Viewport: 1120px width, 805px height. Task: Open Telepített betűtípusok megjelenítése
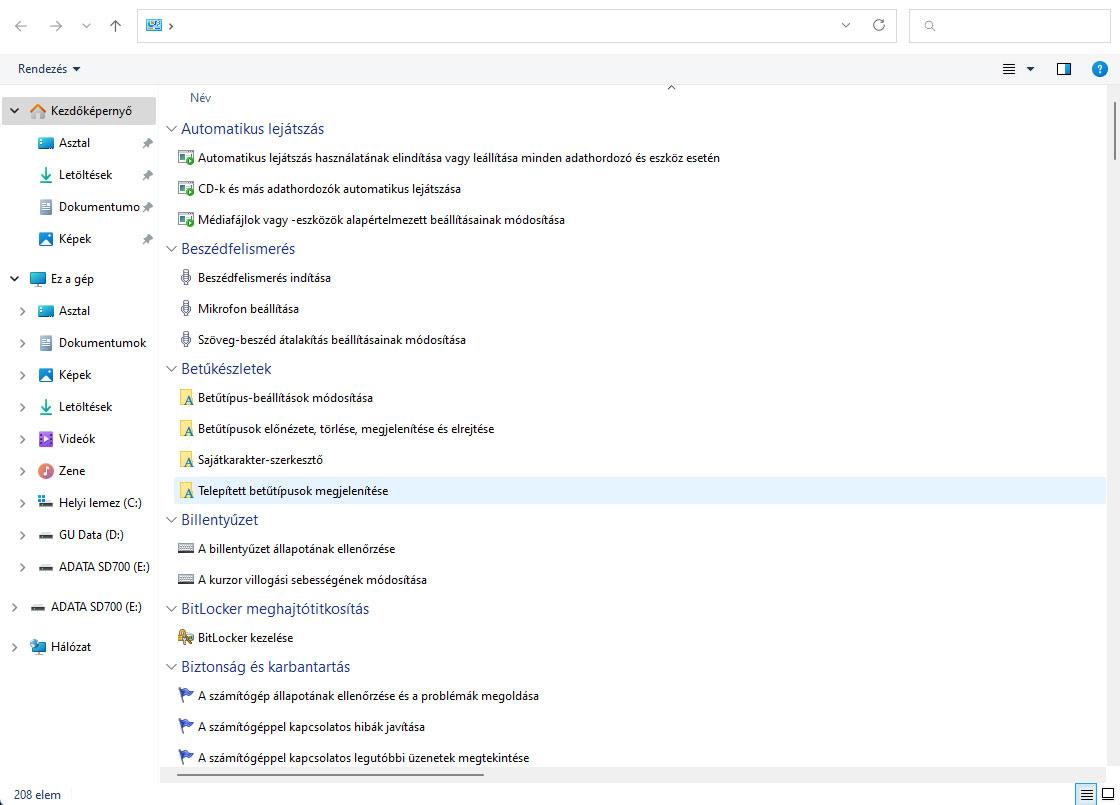293,491
